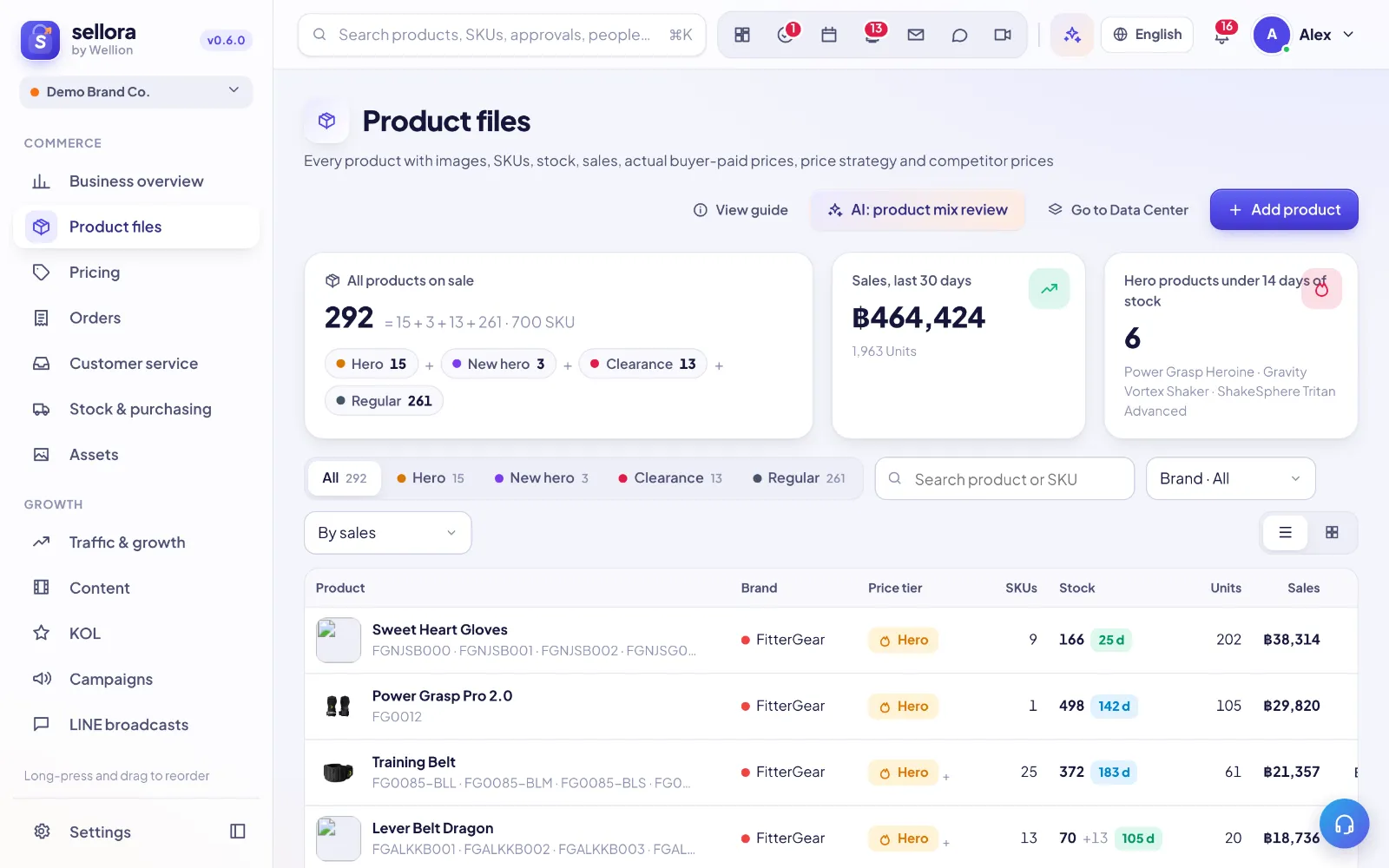This screenshot has width=1389, height=868.
Task: Click Go to Data Center
Action: click(1118, 210)
